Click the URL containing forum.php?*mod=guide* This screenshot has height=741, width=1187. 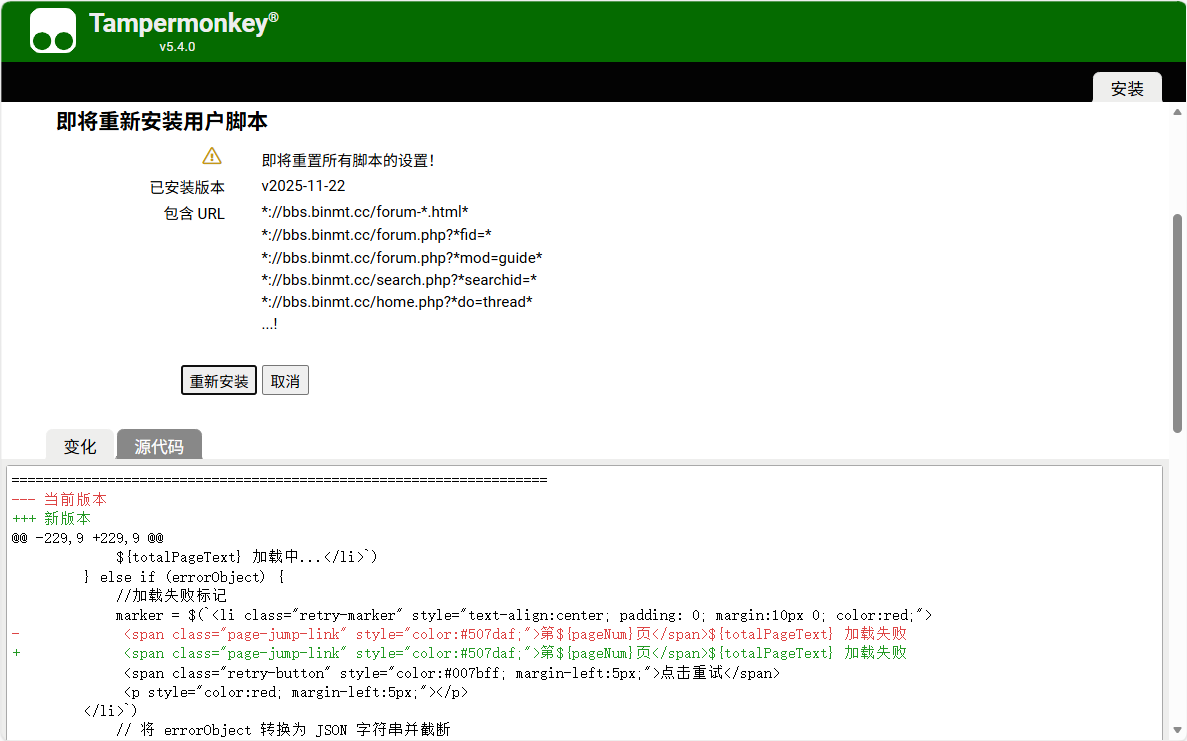[x=402, y=258]
